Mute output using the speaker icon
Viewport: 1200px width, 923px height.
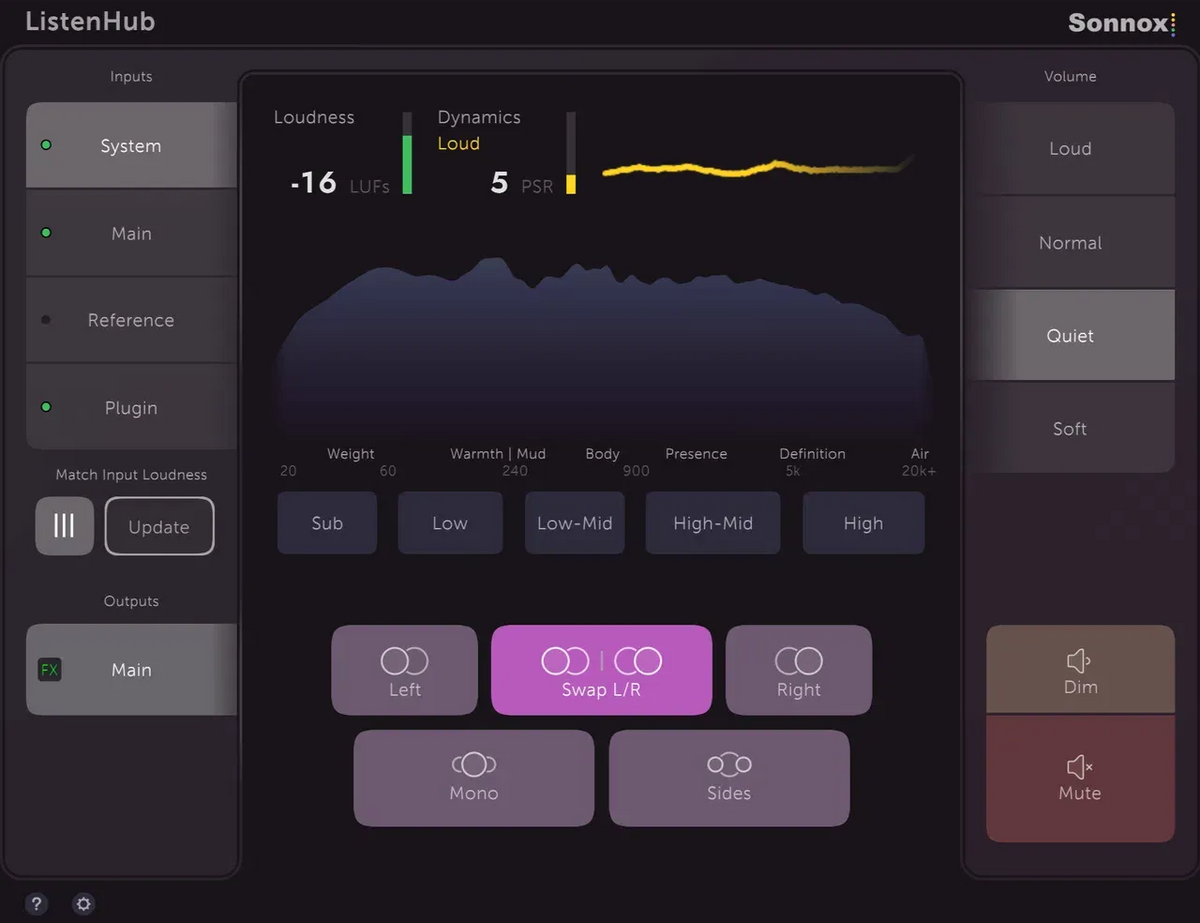(1080, 766)
